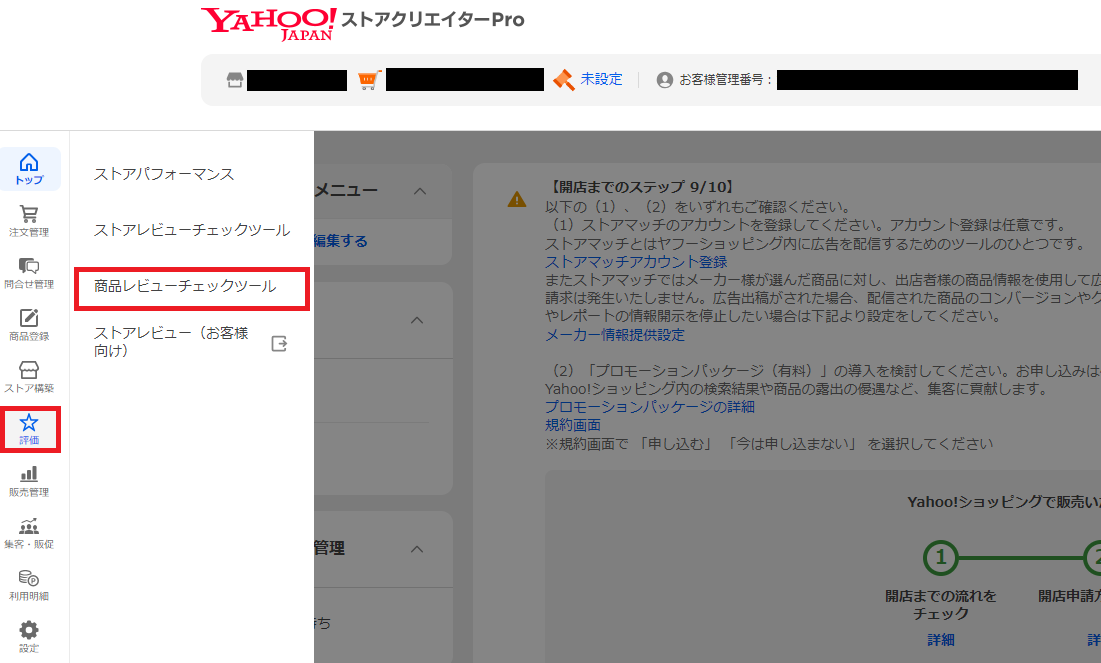Click the 未設定 auction link in header
The width and height of the screenshot is (1101, 663).
coord(601,79)
